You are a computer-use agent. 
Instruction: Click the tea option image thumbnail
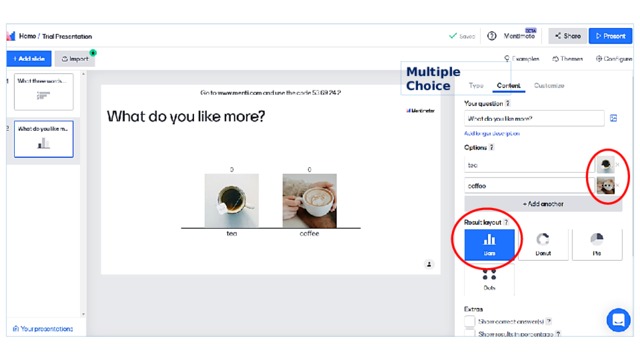(x=605, y=164)
